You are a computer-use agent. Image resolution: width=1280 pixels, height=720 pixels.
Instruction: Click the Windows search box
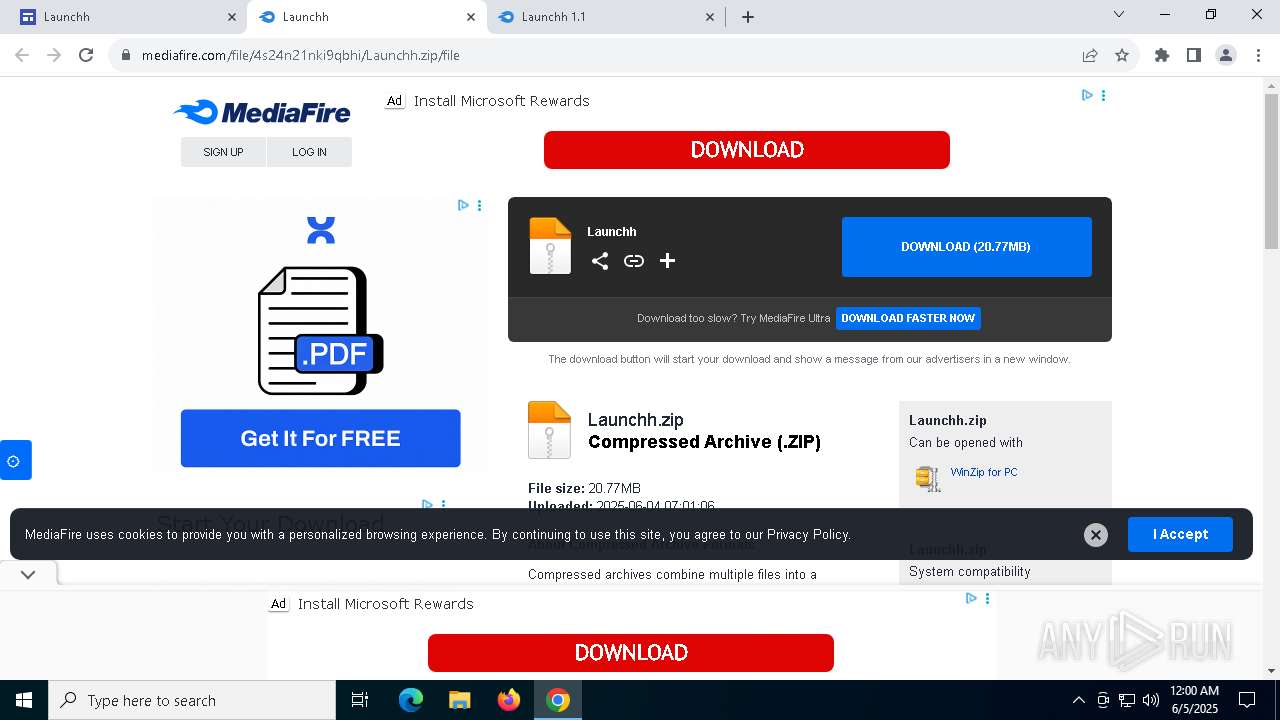point(192,700)
